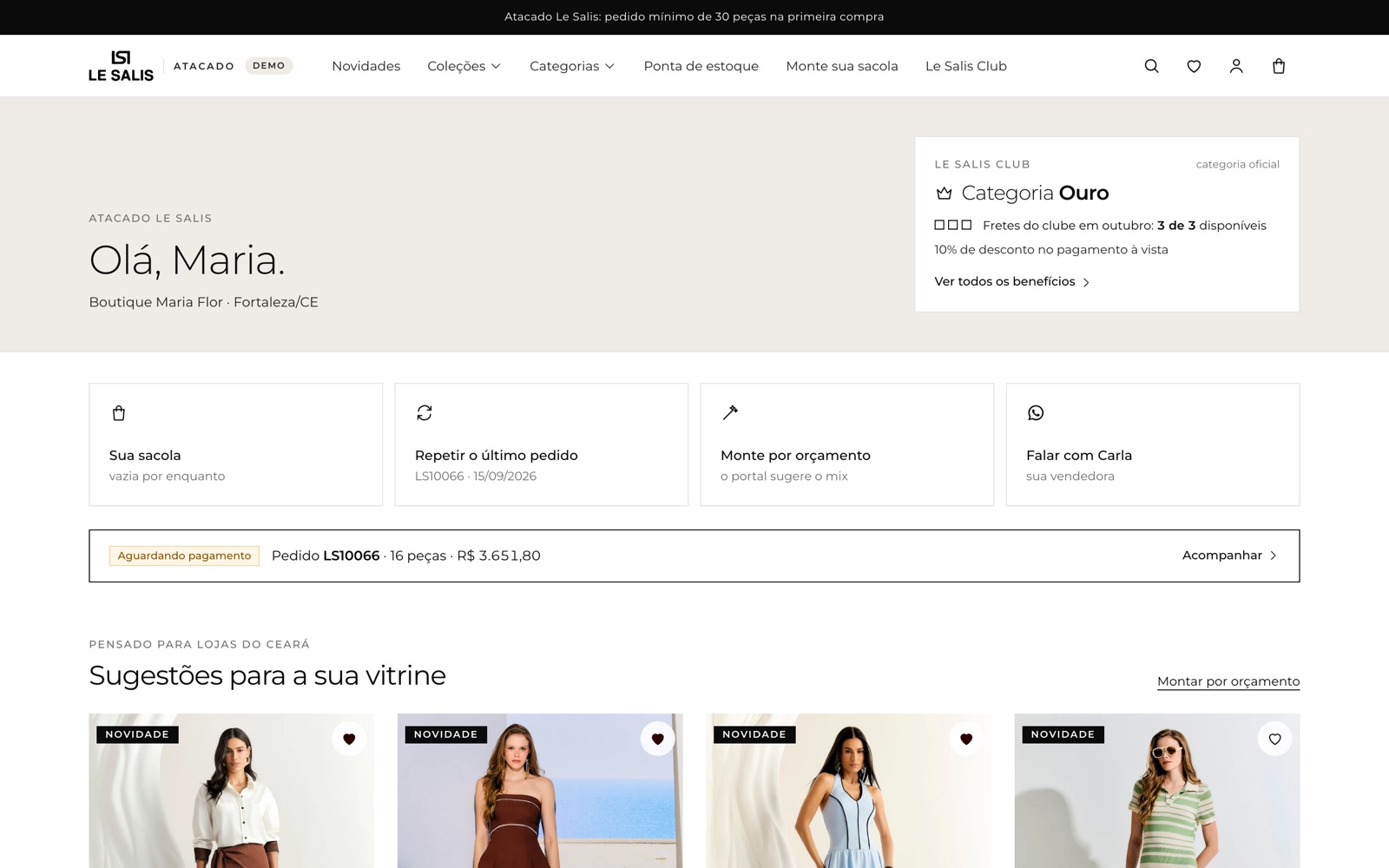Favorite the green striped dress product

[1274, 739]
